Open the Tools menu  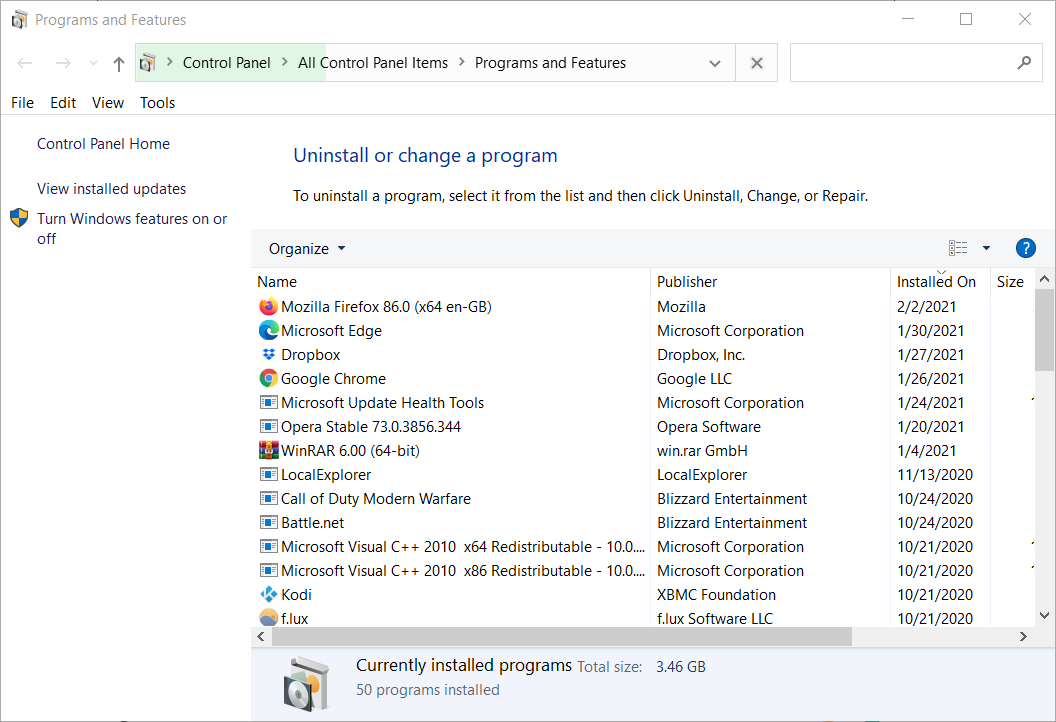click(158, 102)
